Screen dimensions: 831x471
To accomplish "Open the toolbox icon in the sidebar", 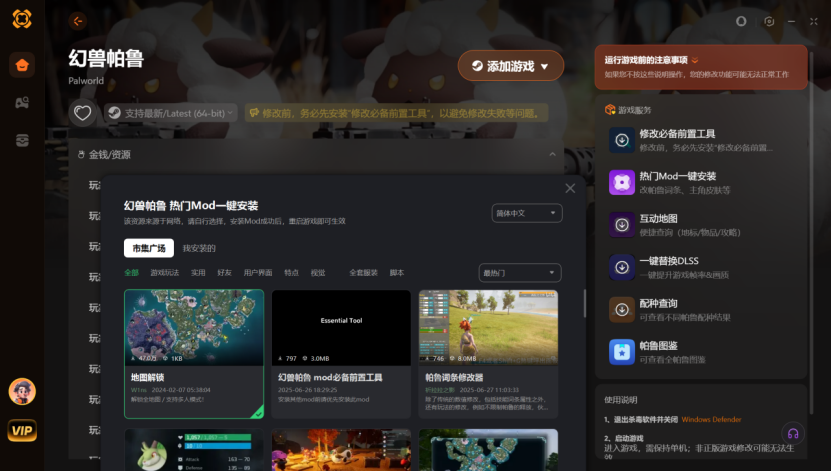I will coord(22,140).
